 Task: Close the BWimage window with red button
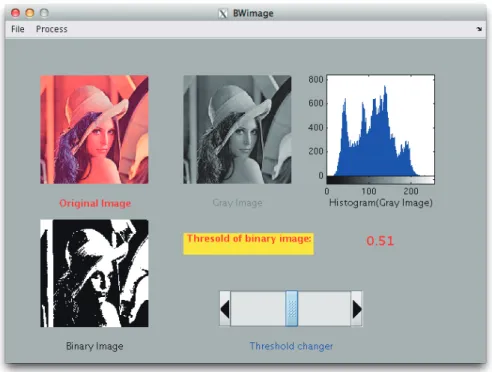pos(15,13)
